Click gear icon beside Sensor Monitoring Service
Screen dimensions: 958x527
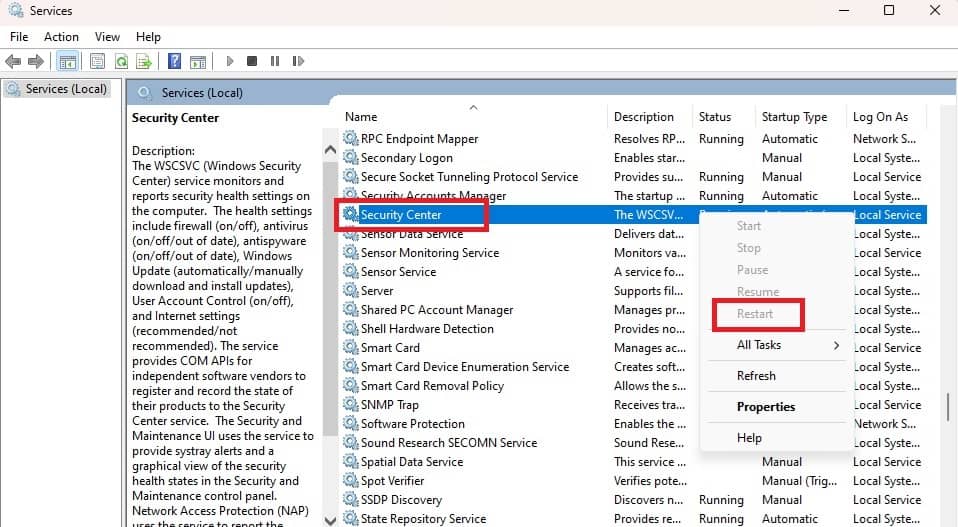click(x=351, y=252)
